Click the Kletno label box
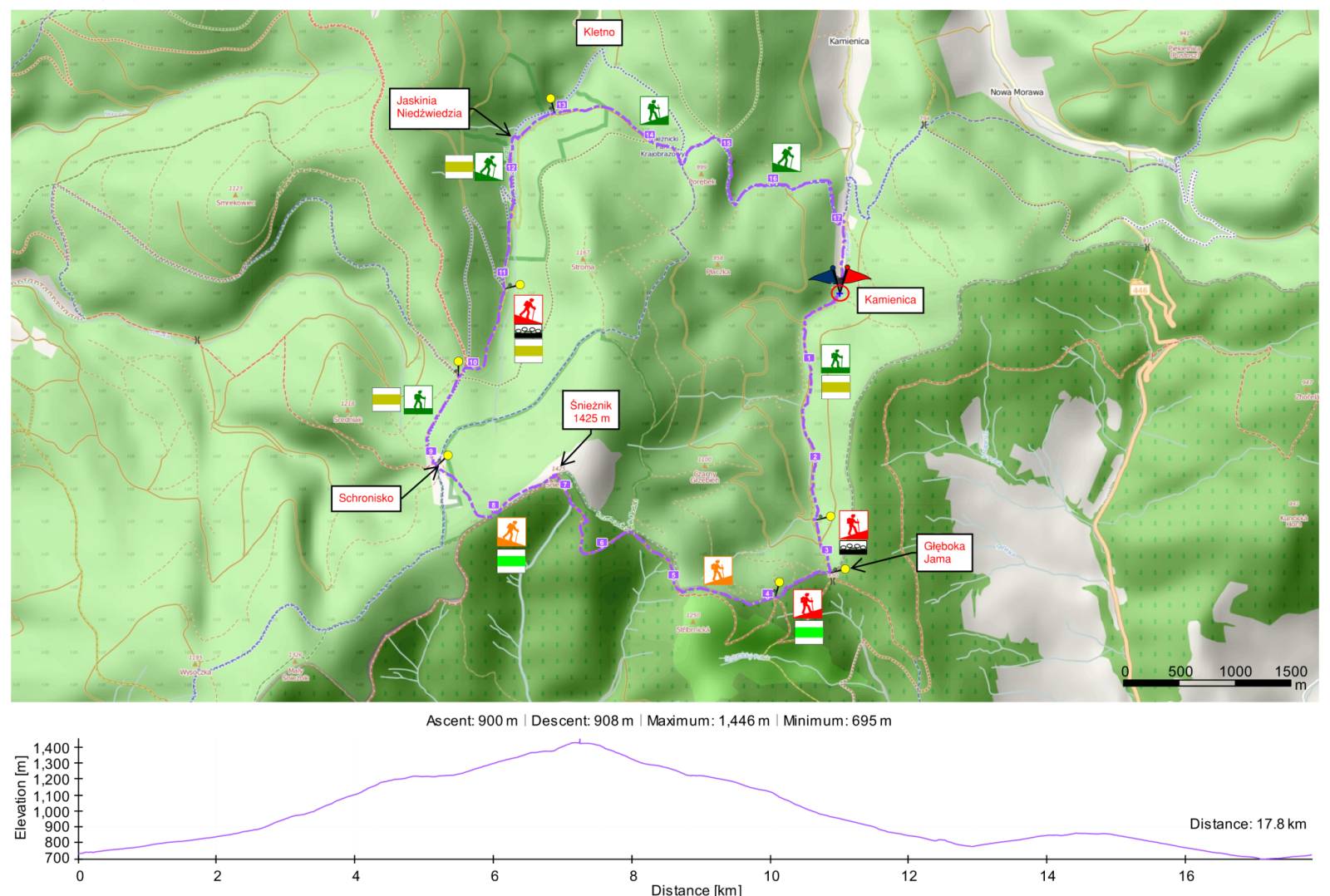 click(x=599, y=32)
